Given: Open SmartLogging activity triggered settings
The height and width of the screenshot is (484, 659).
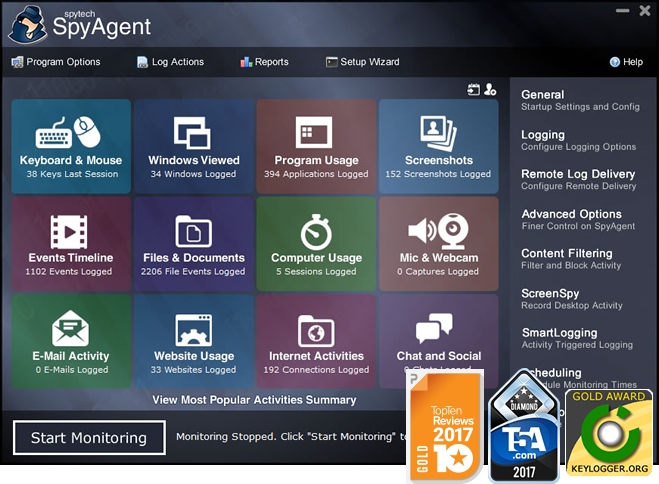Looking at the screenshot, I should [x=577, y=338].
